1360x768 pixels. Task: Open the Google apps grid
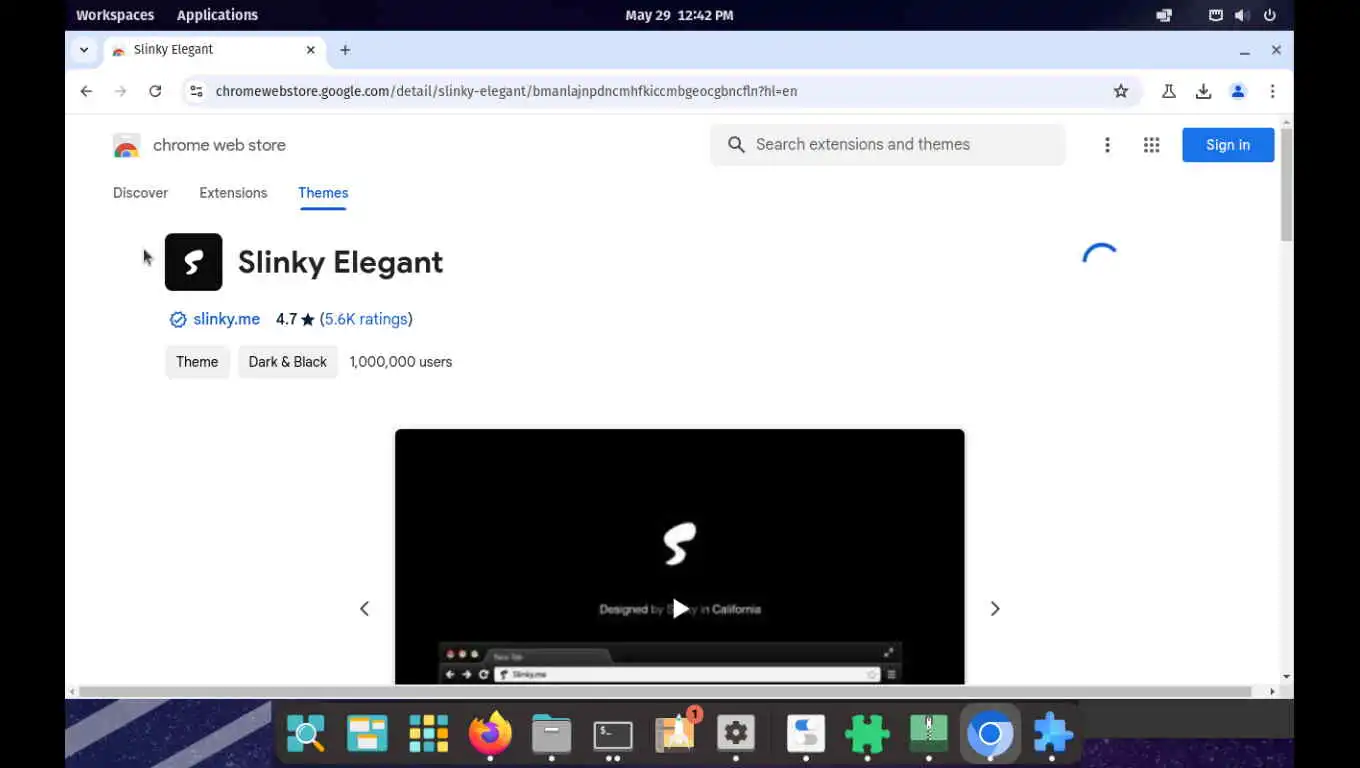1151,145
